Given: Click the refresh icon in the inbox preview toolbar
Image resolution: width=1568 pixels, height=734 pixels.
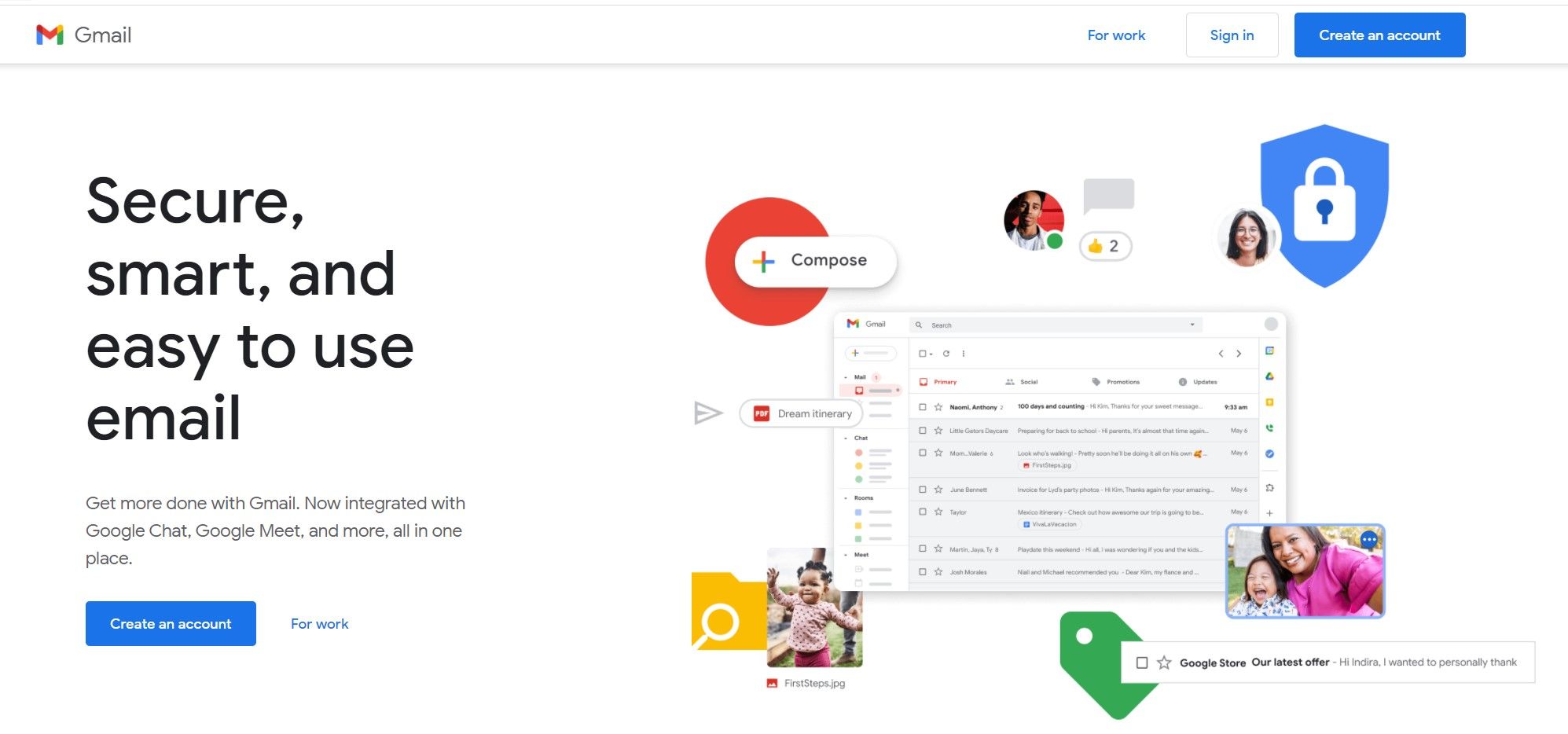Looking at the screenshot, I should click(946, 354).
